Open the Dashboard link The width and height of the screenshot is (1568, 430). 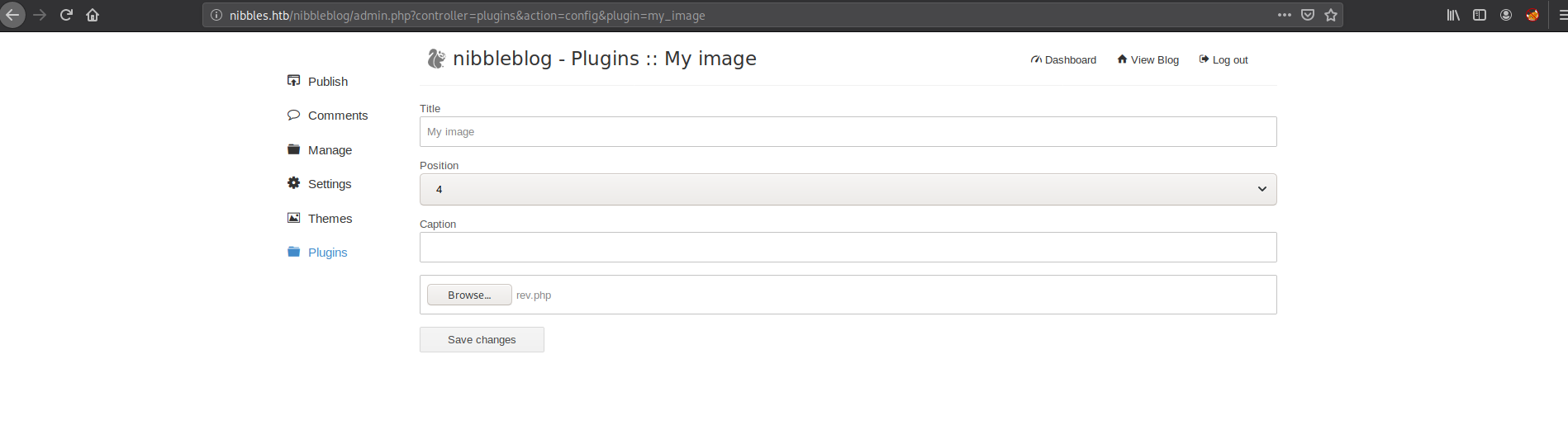(1063, 59)
